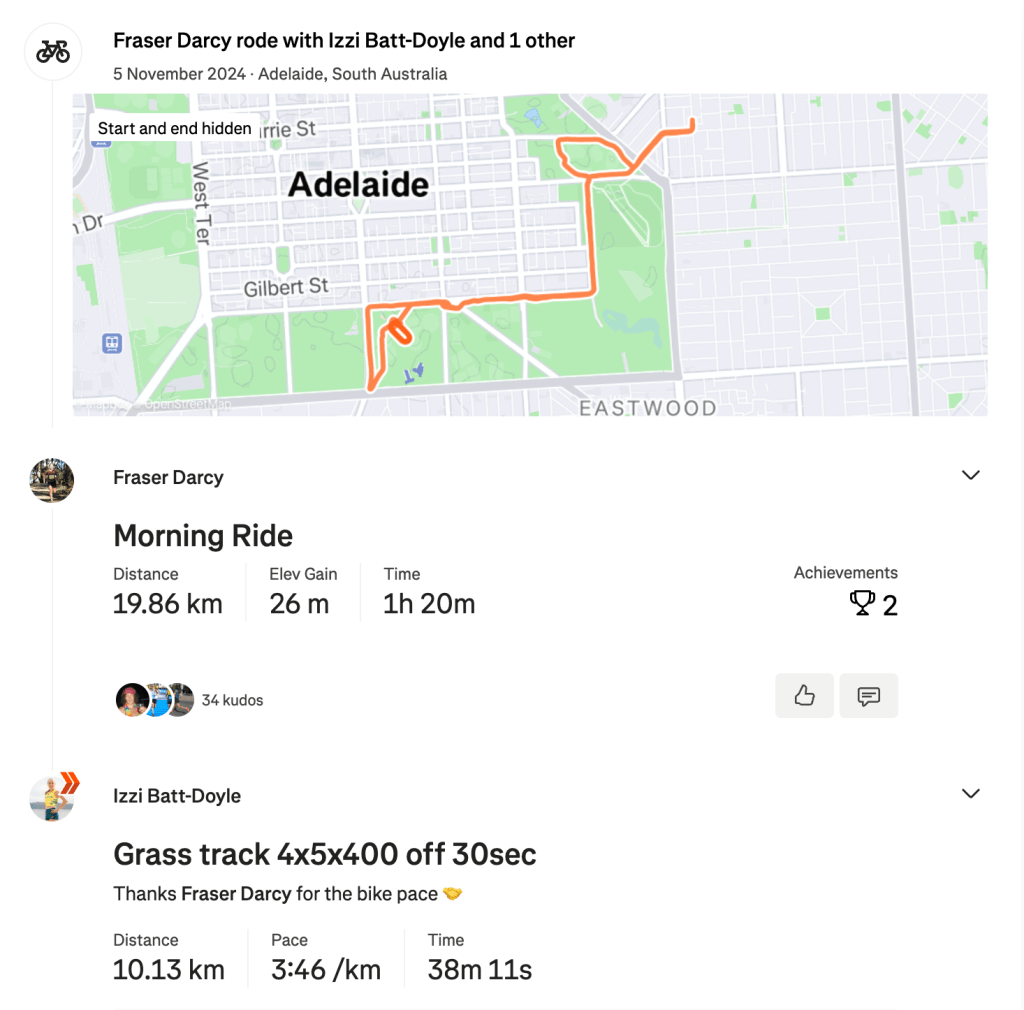Open the Morning Ride activity
The width and height of the screenshot is (1024, 1010).
203,536
